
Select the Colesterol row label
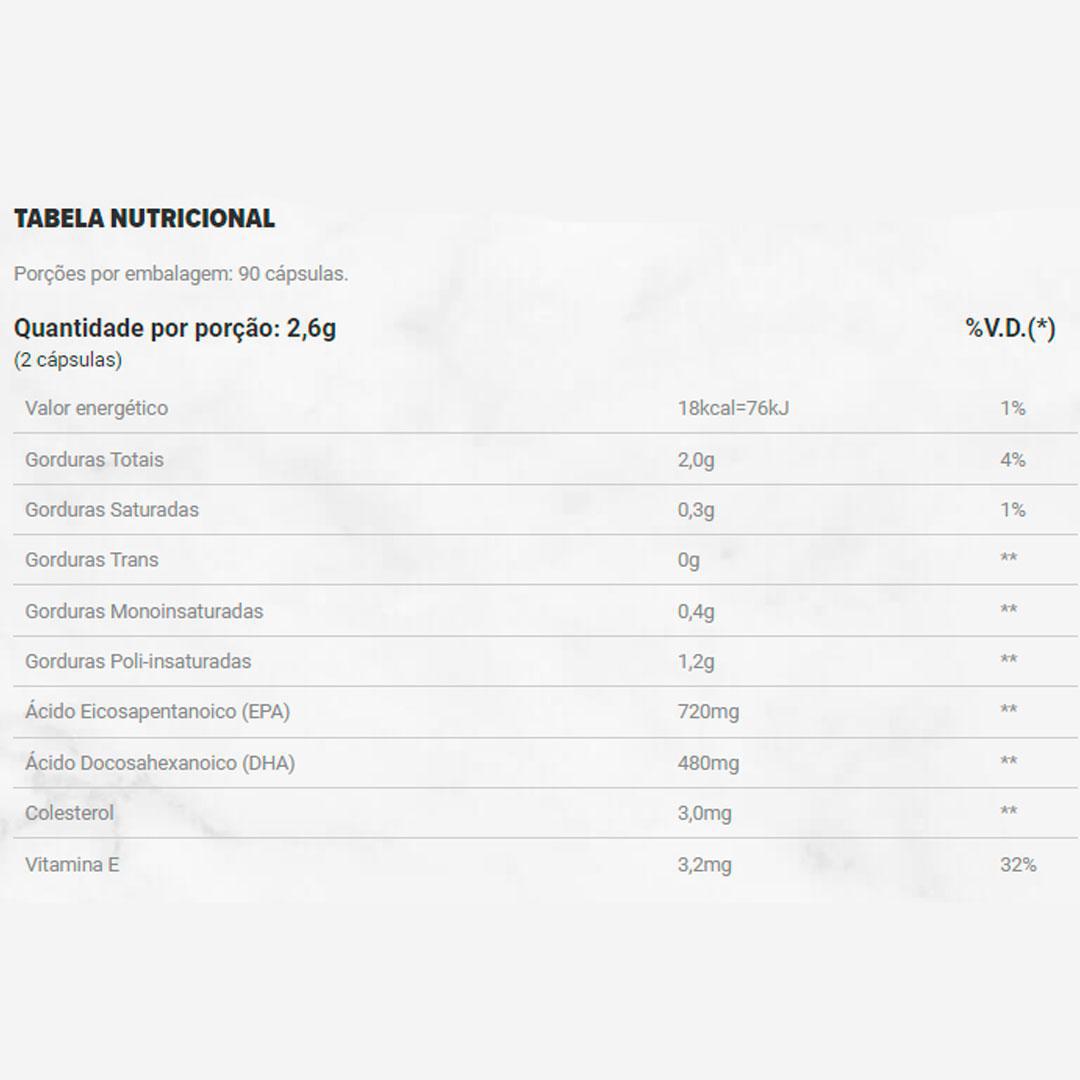[x=70, y=813]
